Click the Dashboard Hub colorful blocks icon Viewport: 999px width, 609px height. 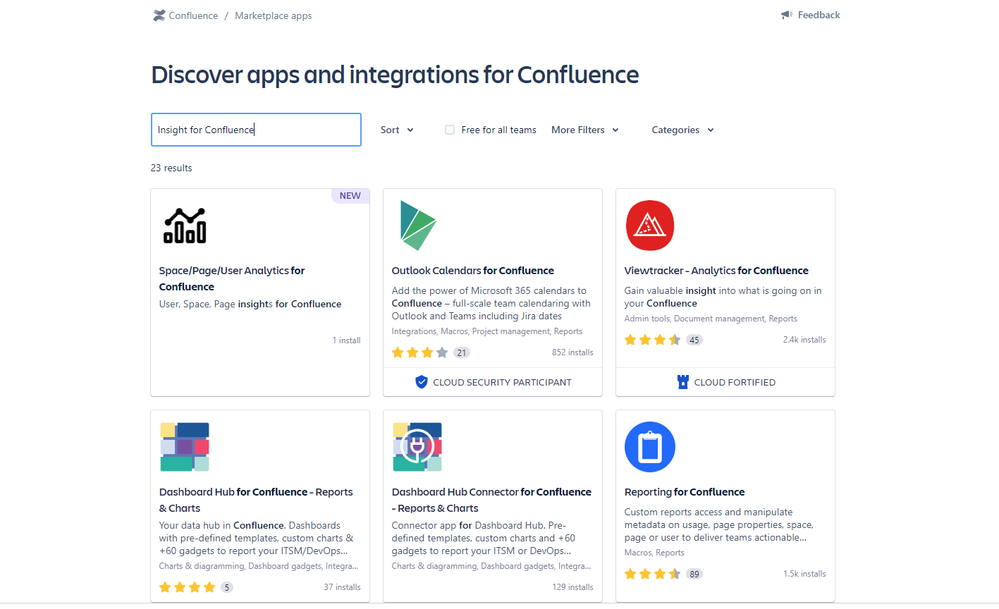click(185, 447)
